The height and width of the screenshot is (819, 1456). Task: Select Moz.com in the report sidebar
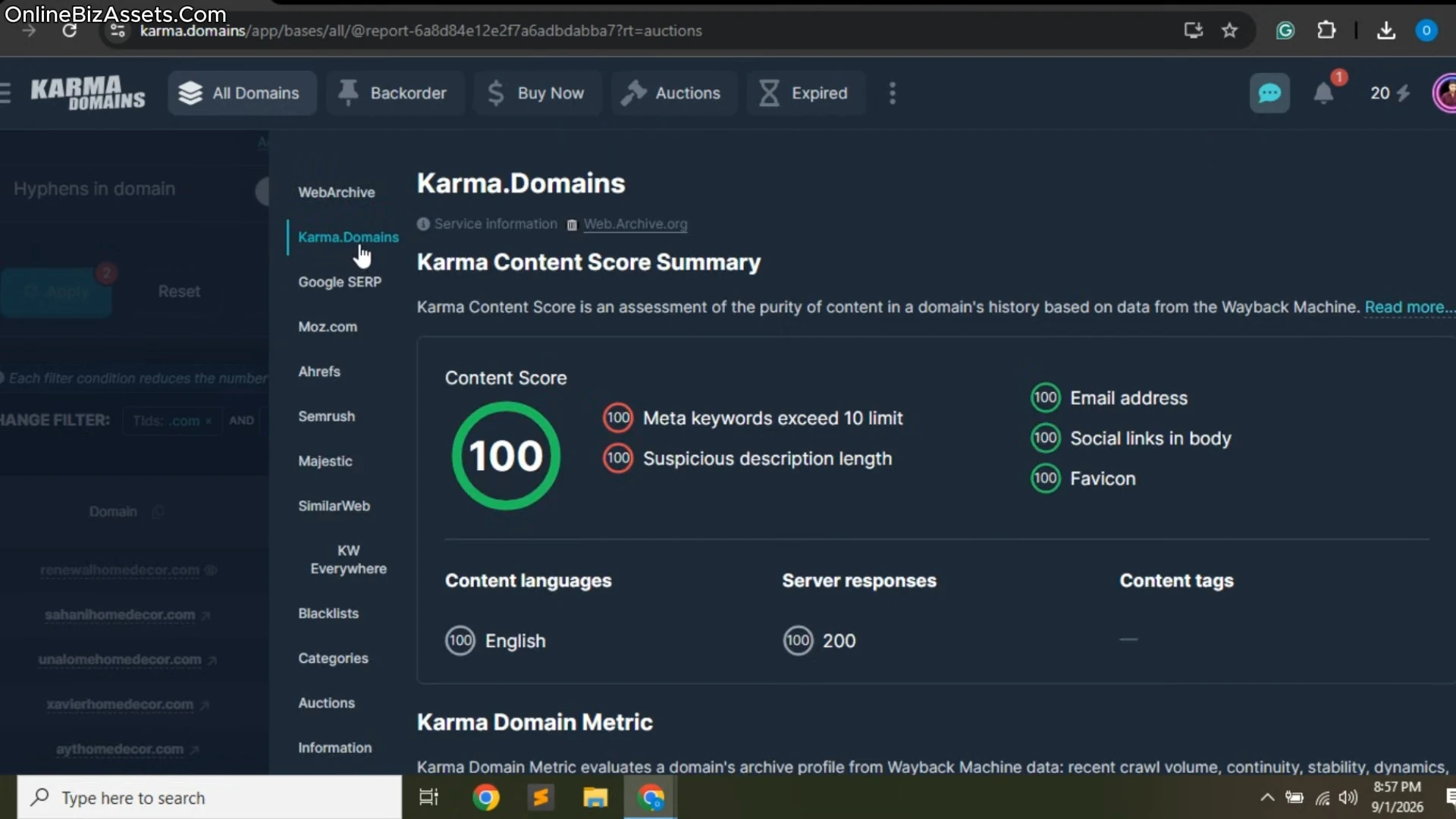pos(328,327)
